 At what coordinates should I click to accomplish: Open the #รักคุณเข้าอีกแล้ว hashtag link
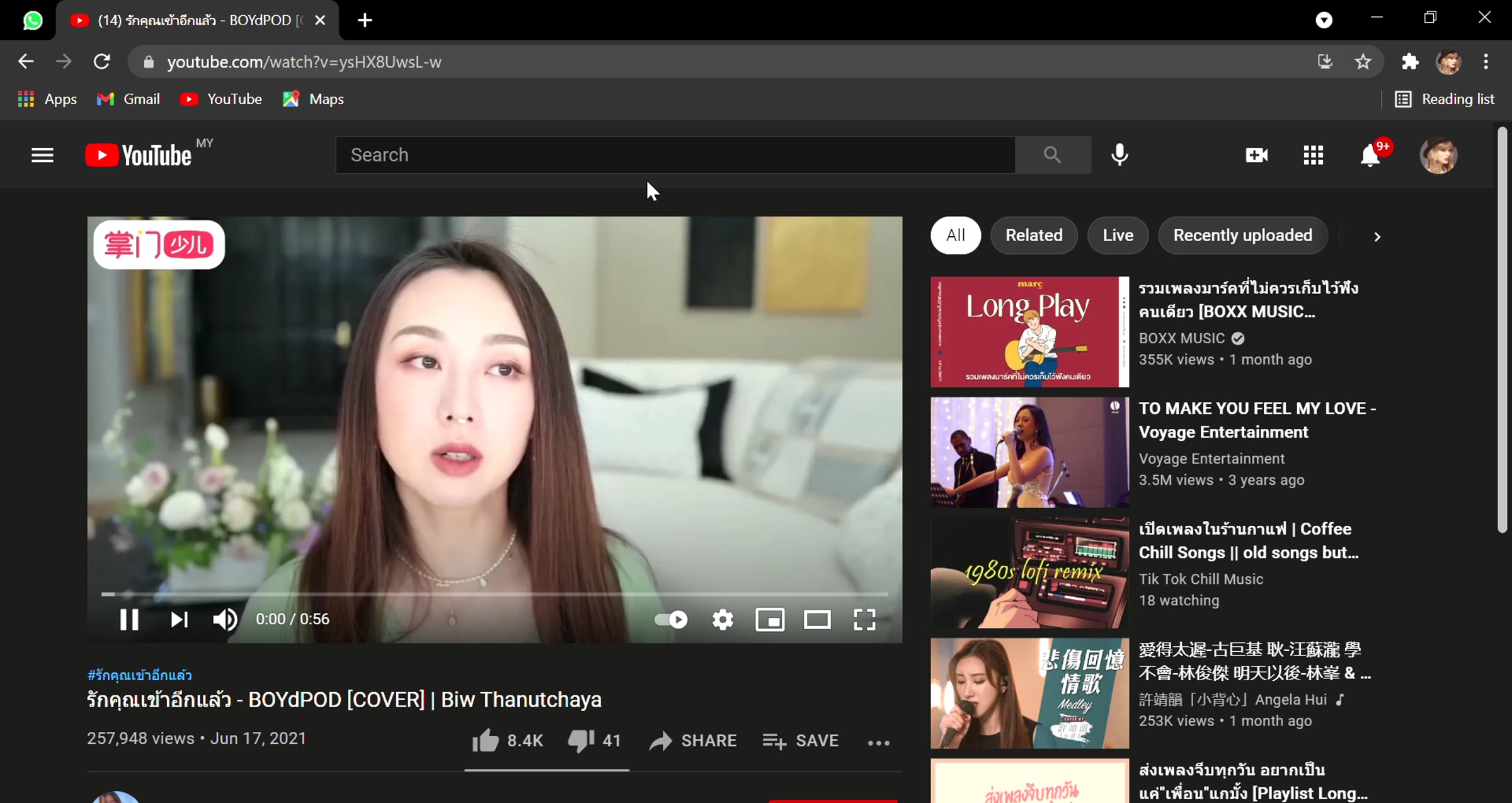[x=139, y=675]
